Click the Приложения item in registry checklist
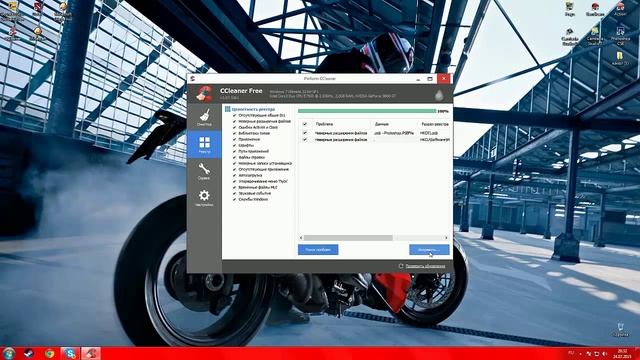 (249, 139)
